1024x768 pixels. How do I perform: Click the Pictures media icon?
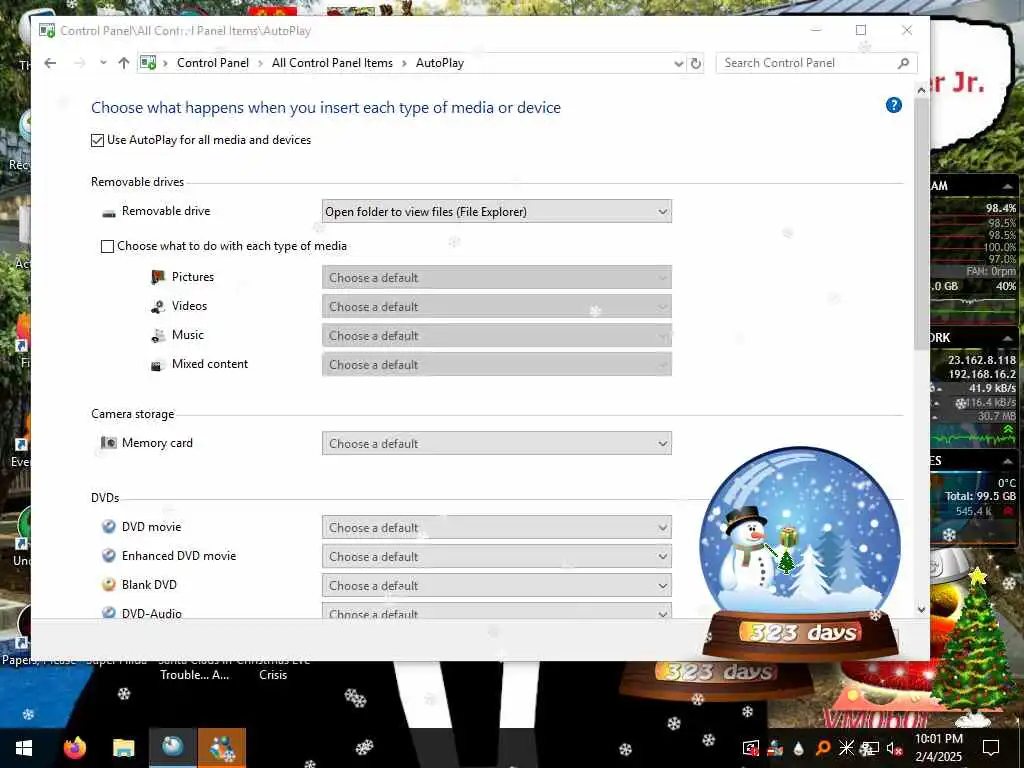(x=157, y=277)
